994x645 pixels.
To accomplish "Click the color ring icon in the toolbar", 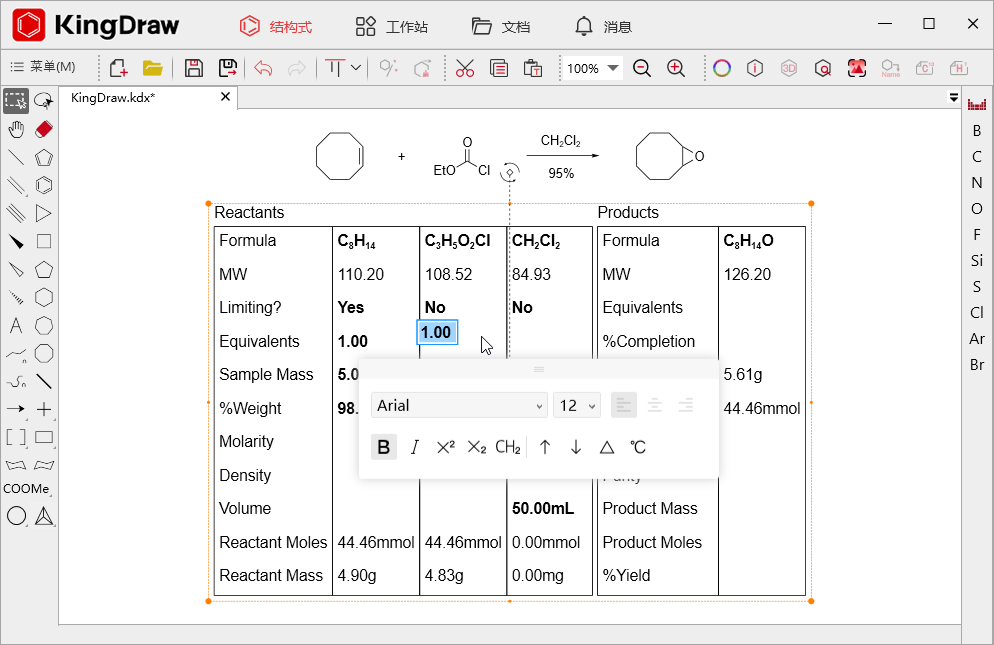I will pos(722,68).
